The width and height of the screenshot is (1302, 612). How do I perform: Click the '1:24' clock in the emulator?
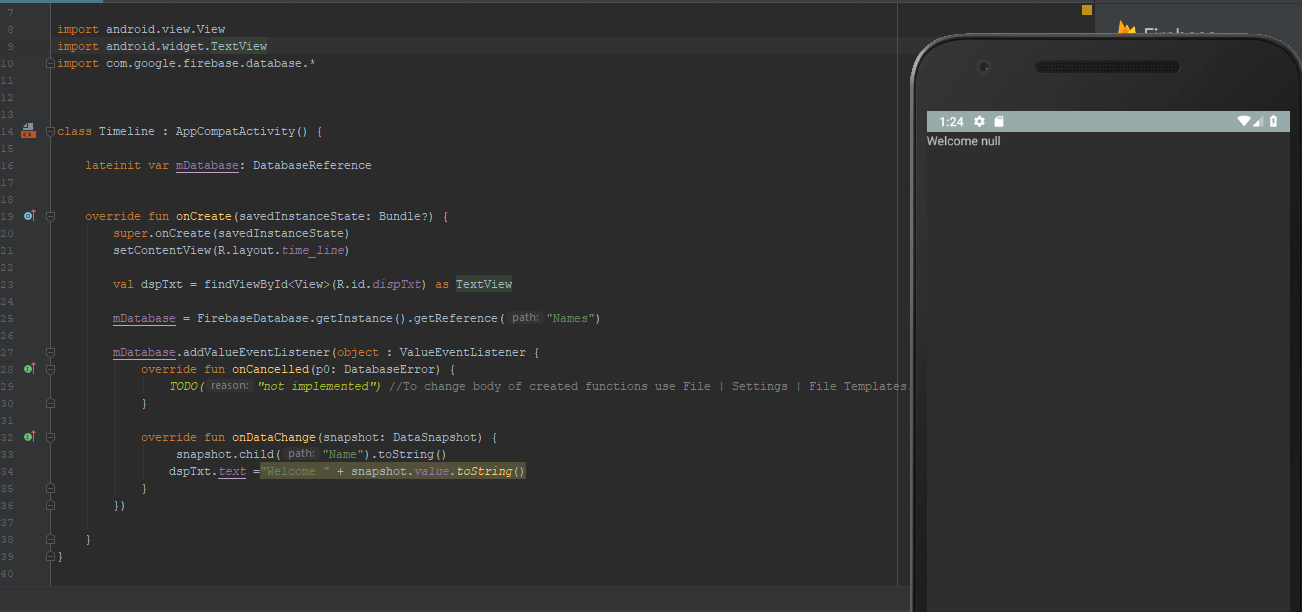click(951, 122)
